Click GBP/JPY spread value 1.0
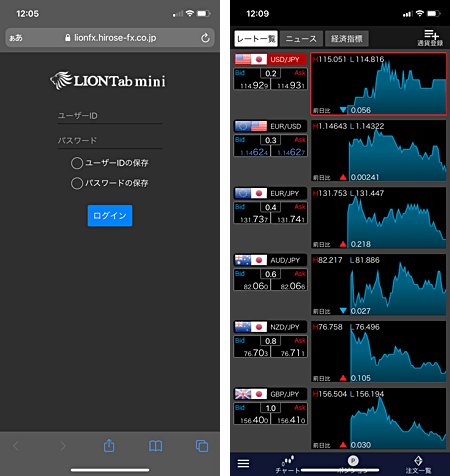The height and width of the screenshot is (476, 450). (x=271, y=408)
